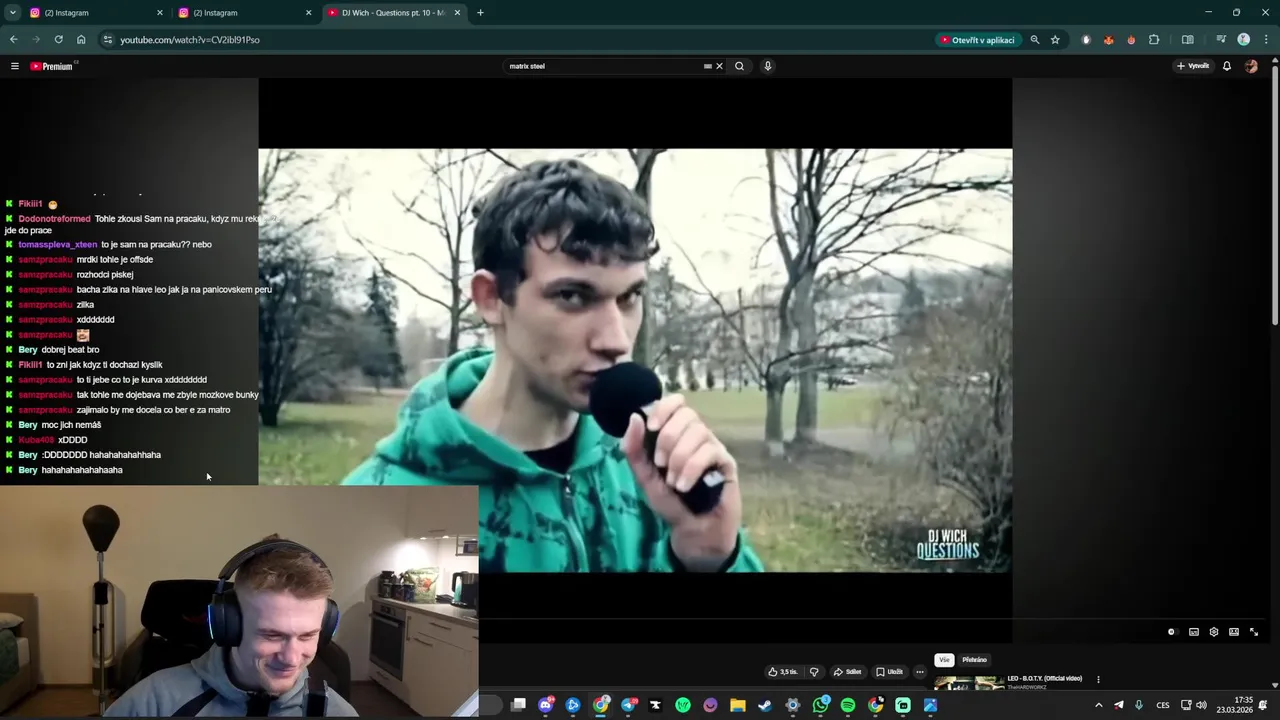Open LEO - B.O.T.Y. video thumbnail
1280x720 pixels.
pos(969,683)
